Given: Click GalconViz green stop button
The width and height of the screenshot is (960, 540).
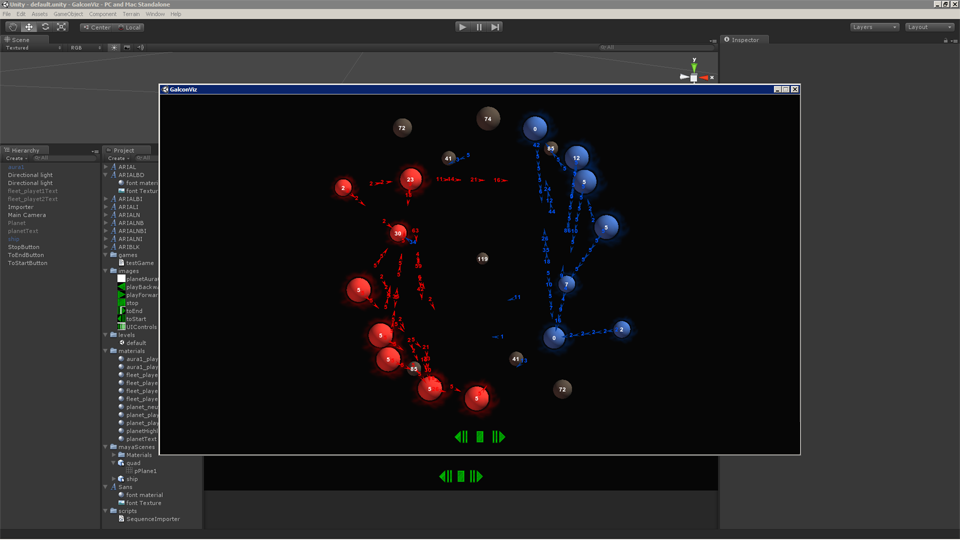Looking at the screenshot, I should 480,437.
